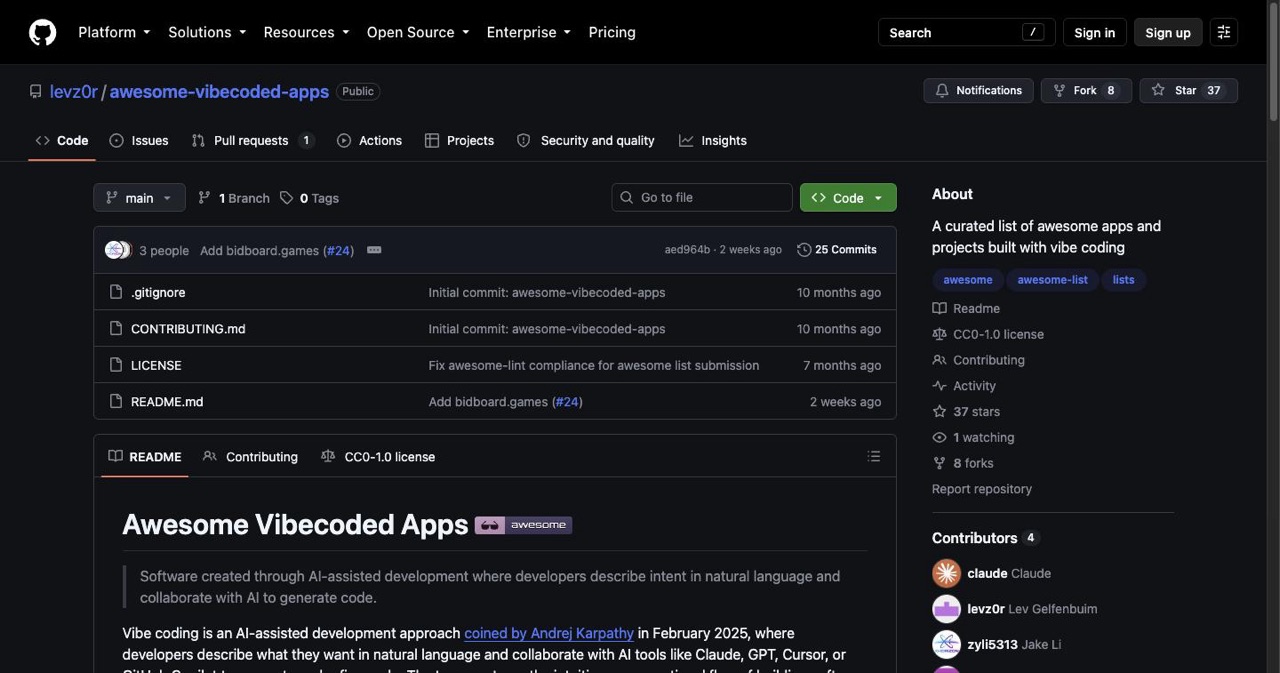Select the README tab in file viewer
Viewport: 1280px width, 673px height.
[x=145, y=457]
